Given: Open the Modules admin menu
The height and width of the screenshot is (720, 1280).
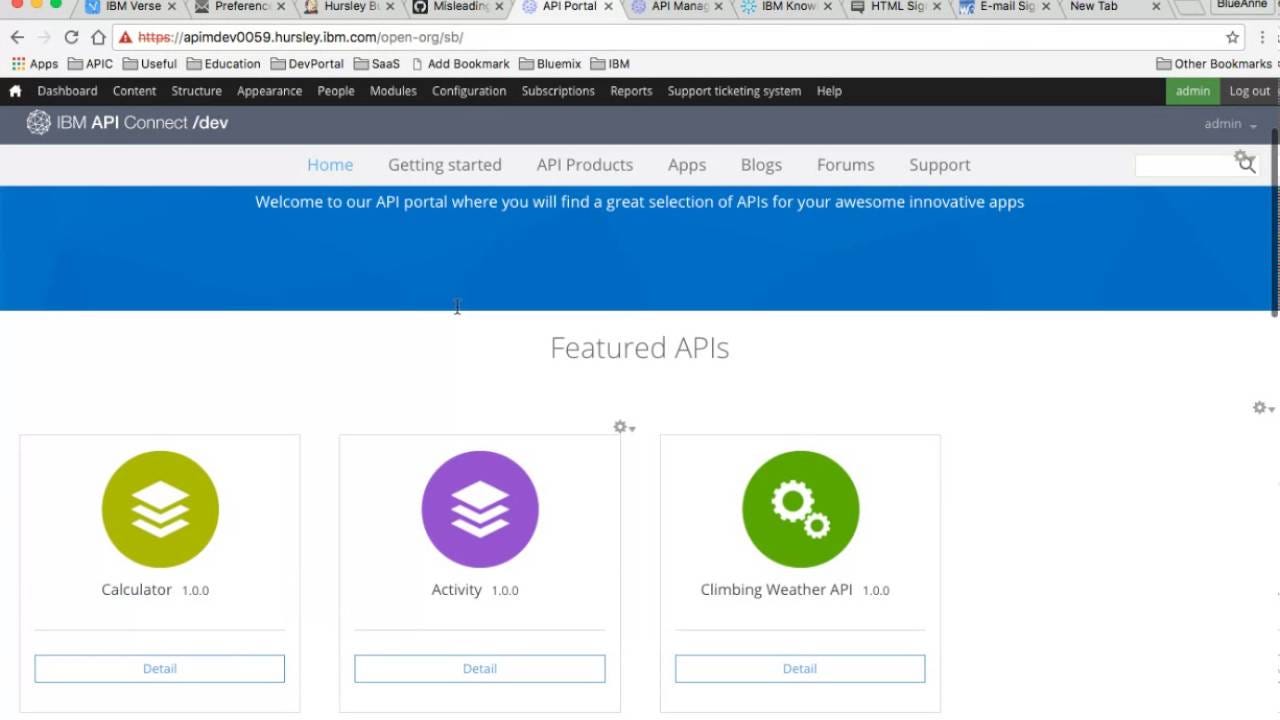Looking at the screenshot, I should 393,91.
